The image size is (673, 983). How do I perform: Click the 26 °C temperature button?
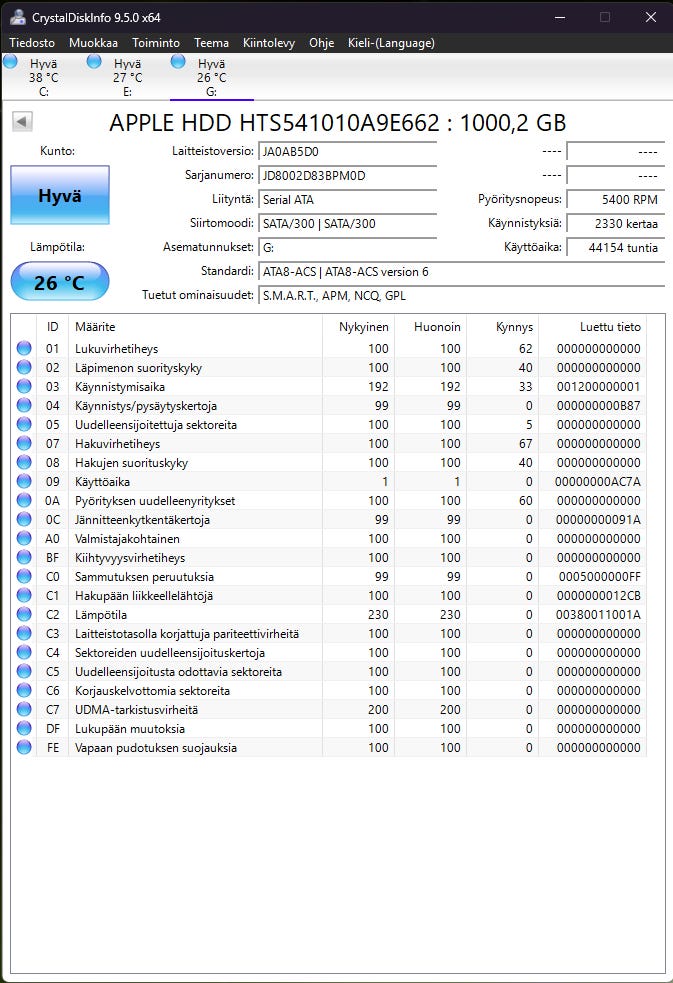[x=59, y=283]
